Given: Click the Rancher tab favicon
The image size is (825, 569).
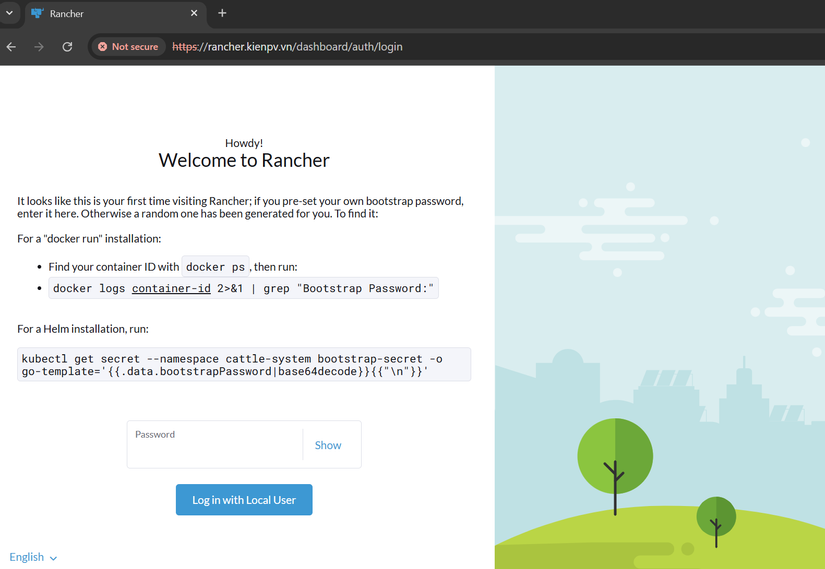Looking at the screenshot, I should point(37,13).
